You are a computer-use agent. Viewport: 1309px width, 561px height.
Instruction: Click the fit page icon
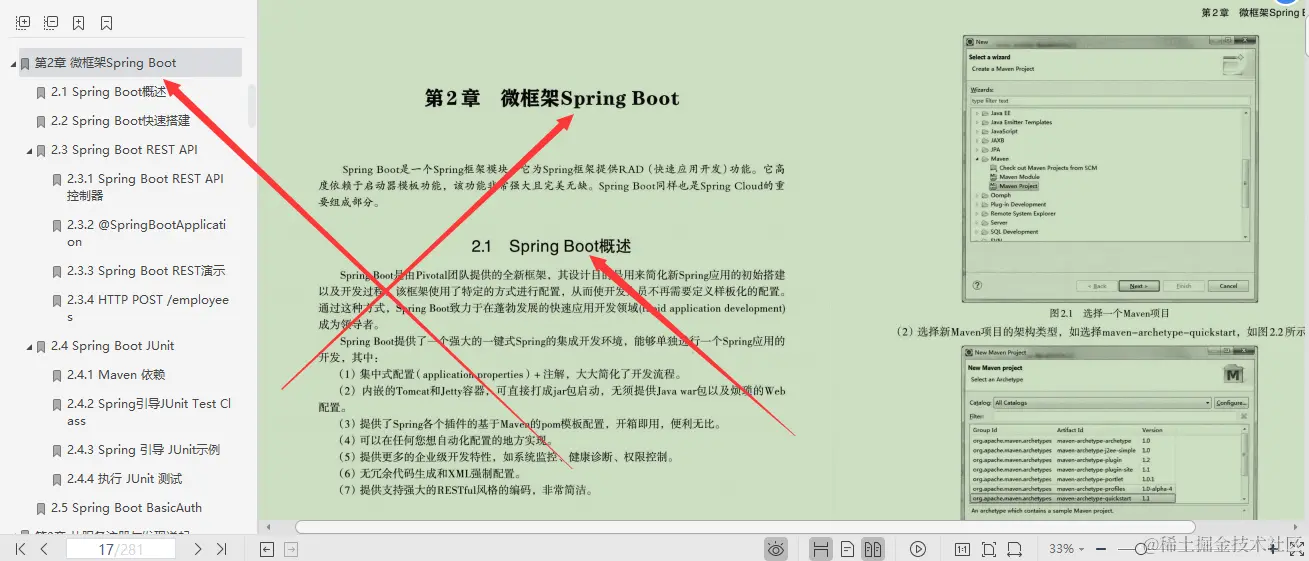989,549
